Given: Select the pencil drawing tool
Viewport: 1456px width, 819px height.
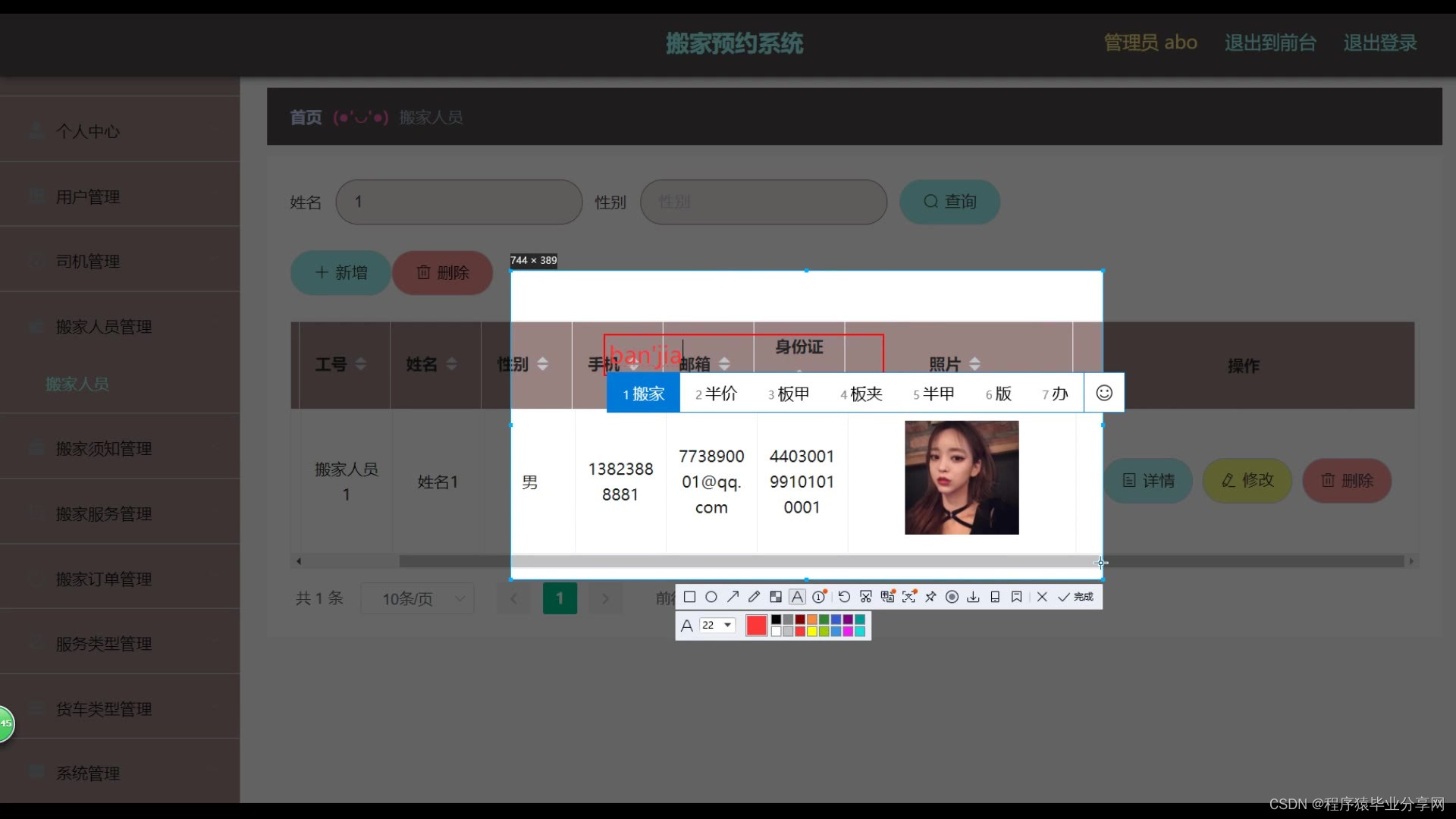Looking at the screenshot, I should (754, 597).
